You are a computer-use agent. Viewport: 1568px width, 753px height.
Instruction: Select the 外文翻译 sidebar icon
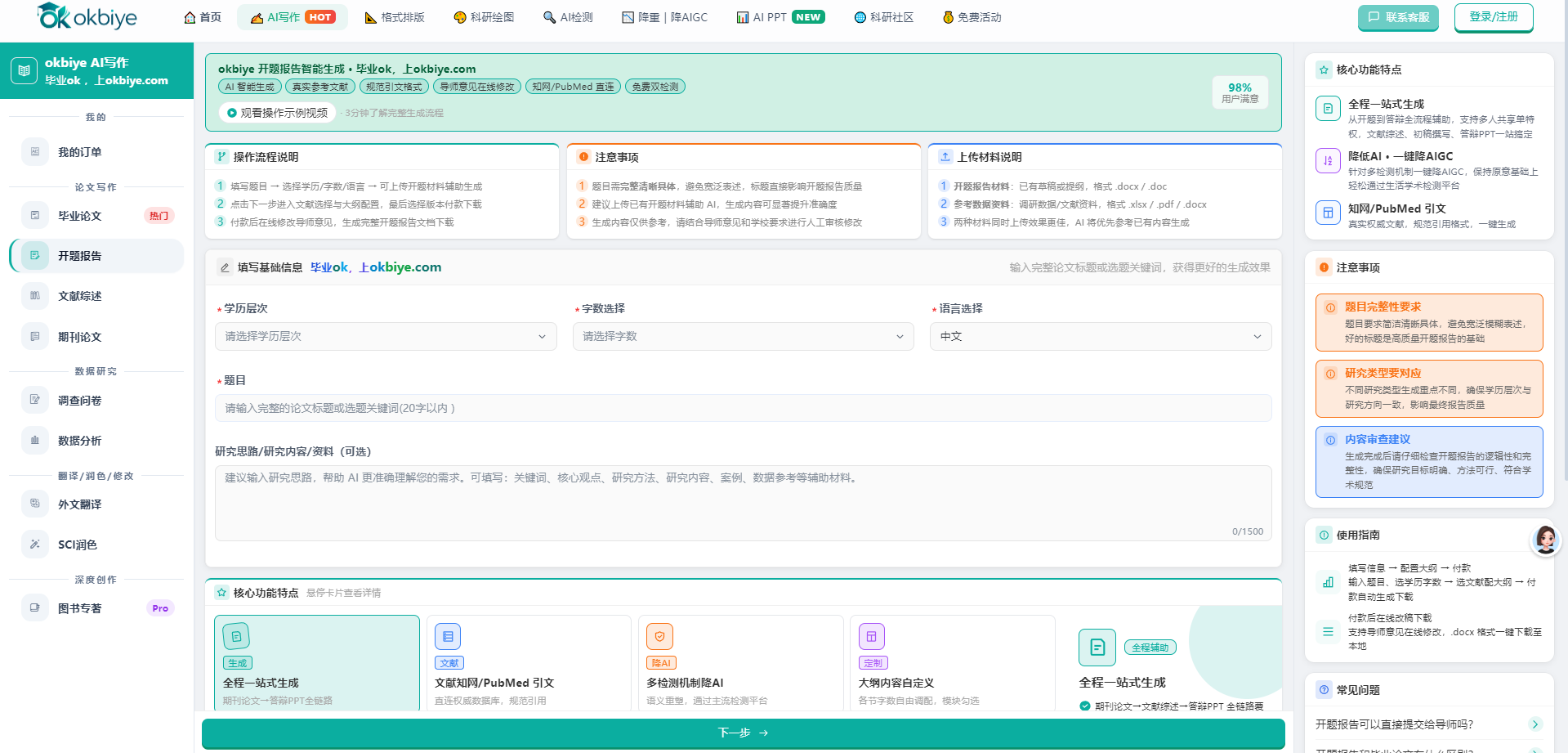pyautogui.click(x=35, y=504)
